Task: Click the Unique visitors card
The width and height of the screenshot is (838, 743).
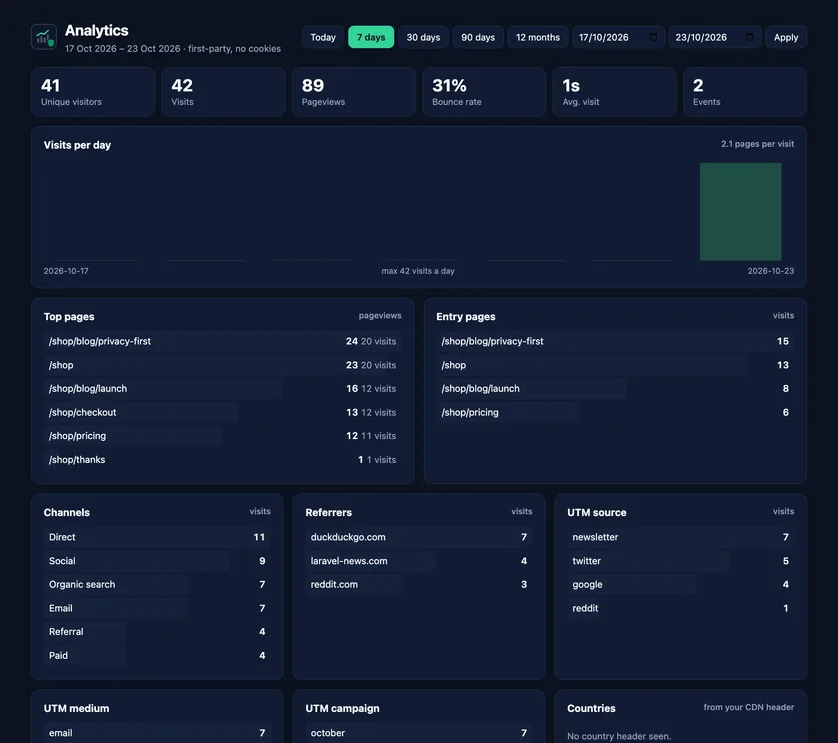Action: coord(93,92)
